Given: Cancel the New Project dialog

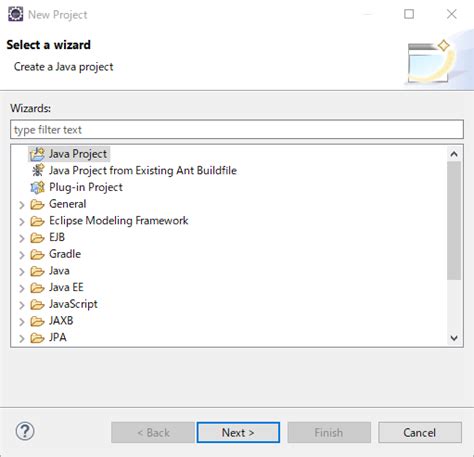Looking at the screenshot, I should point(420,432).
